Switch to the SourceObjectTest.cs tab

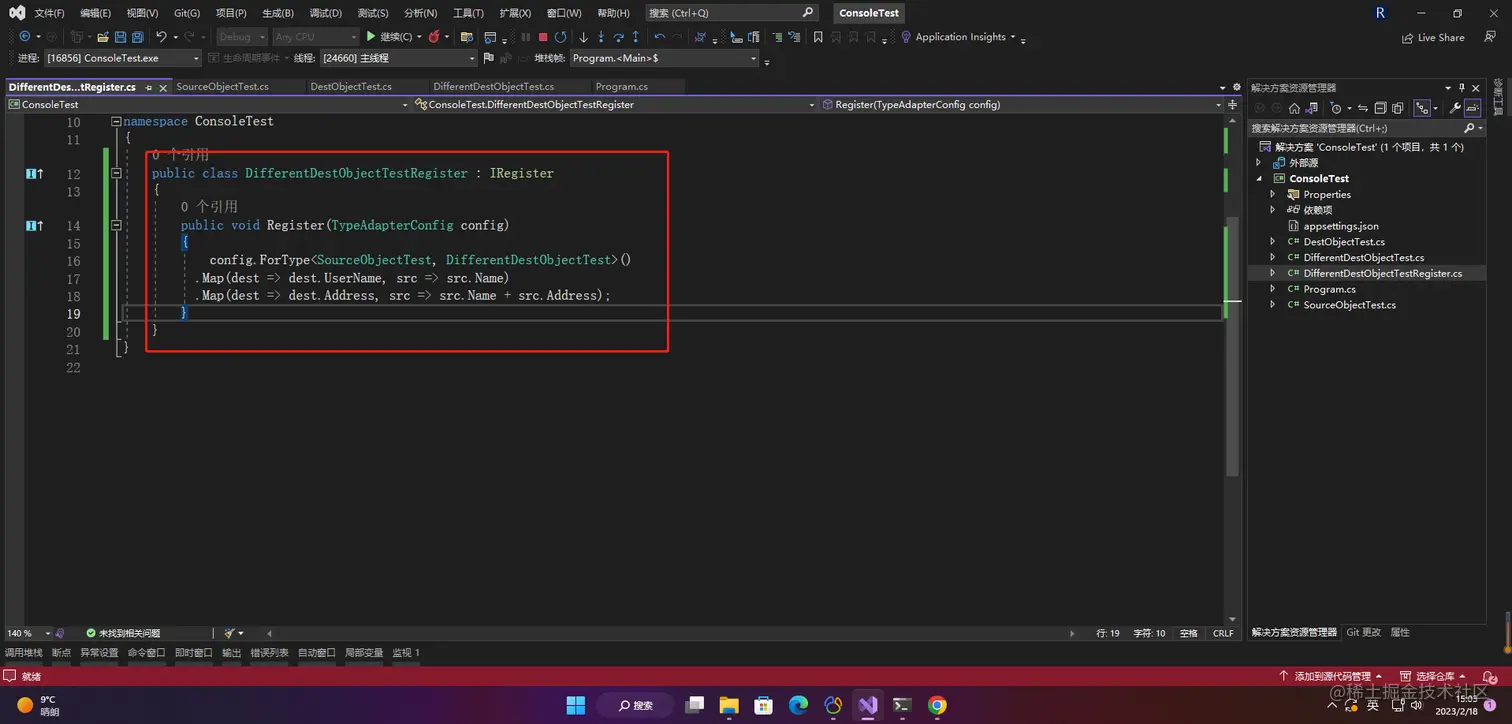tap(223, 87)
